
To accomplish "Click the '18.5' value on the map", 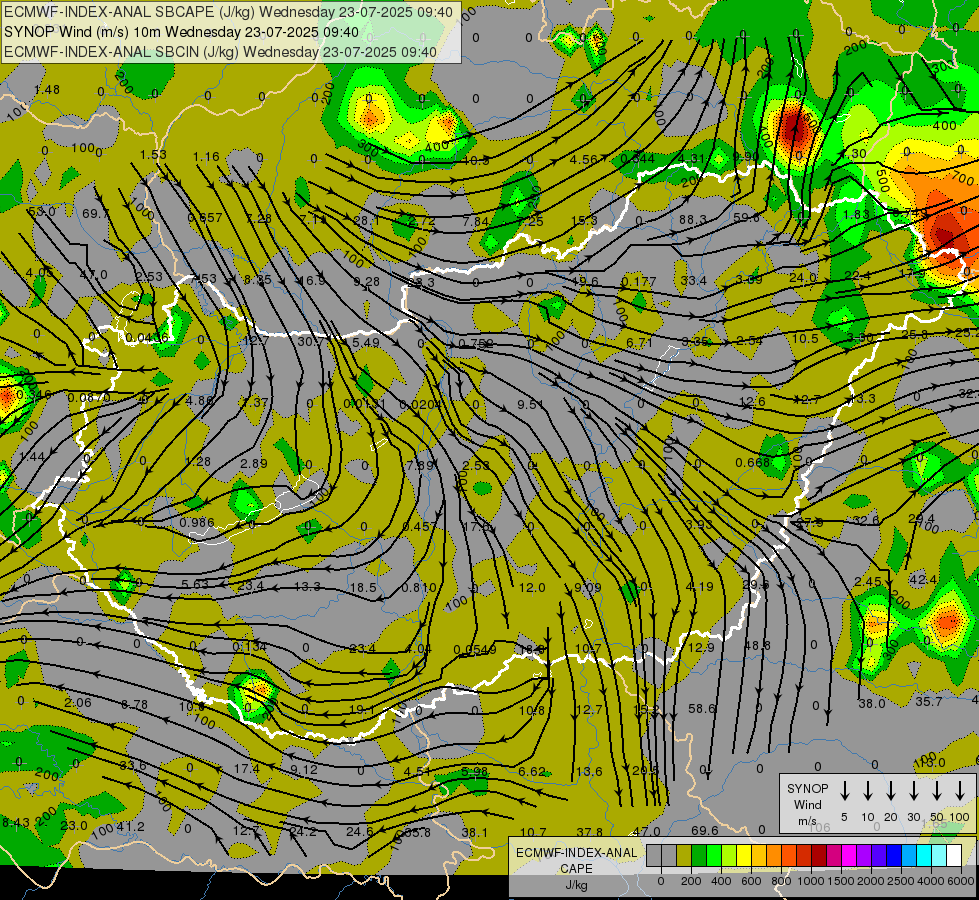I will tap(363, 587).
